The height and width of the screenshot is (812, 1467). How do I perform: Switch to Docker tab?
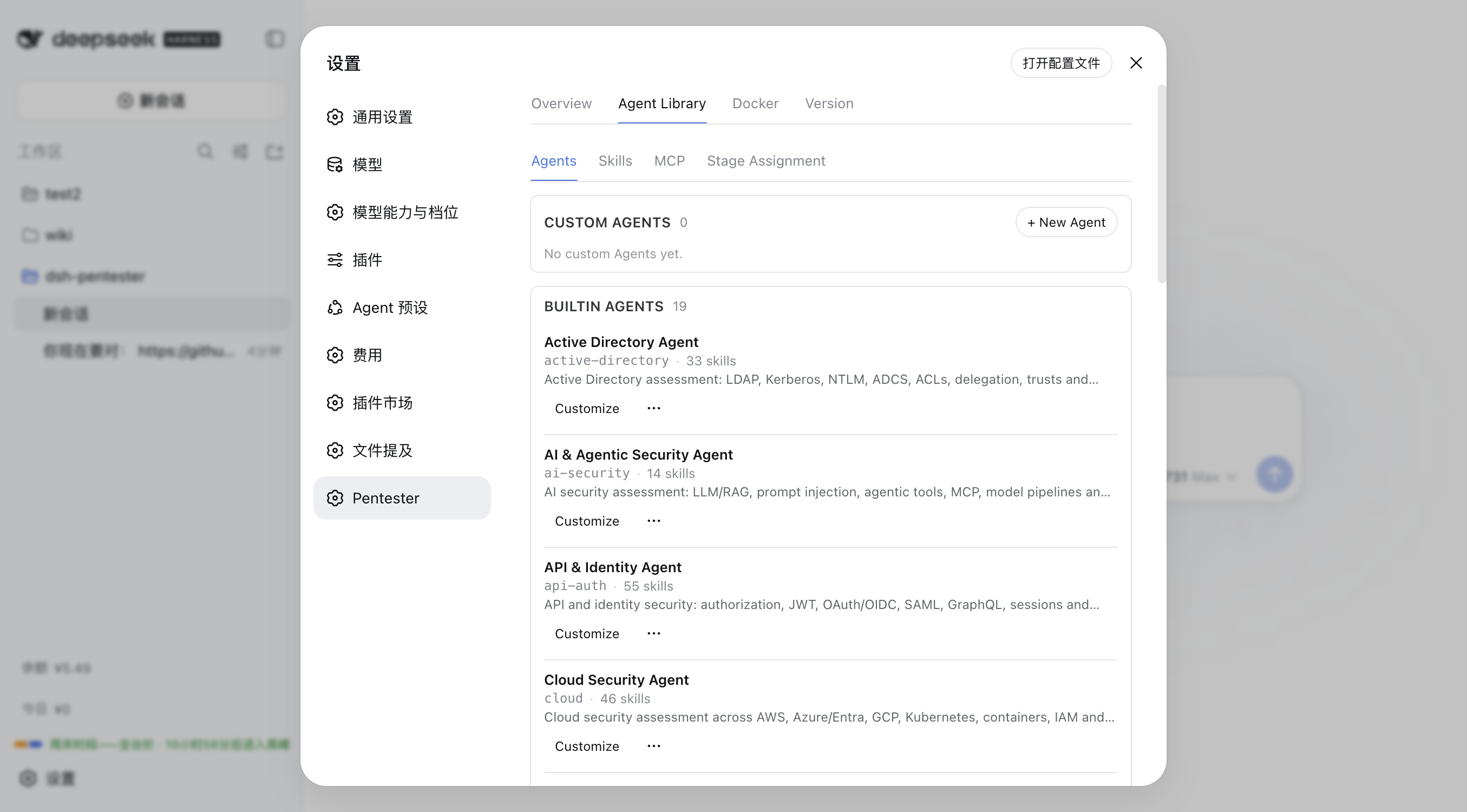tap(755, 103)
